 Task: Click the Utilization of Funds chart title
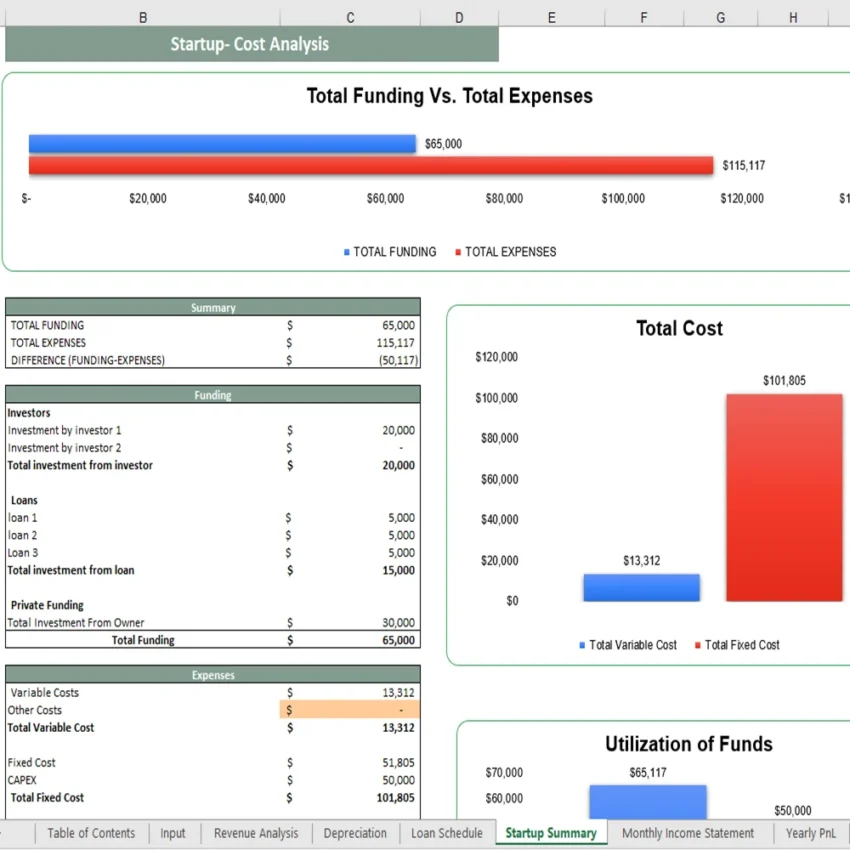point(689,744)
